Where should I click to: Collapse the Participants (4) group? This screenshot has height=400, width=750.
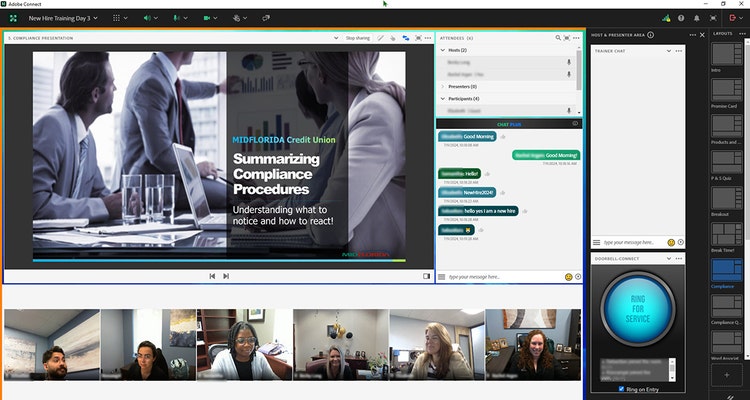point(442,99)
